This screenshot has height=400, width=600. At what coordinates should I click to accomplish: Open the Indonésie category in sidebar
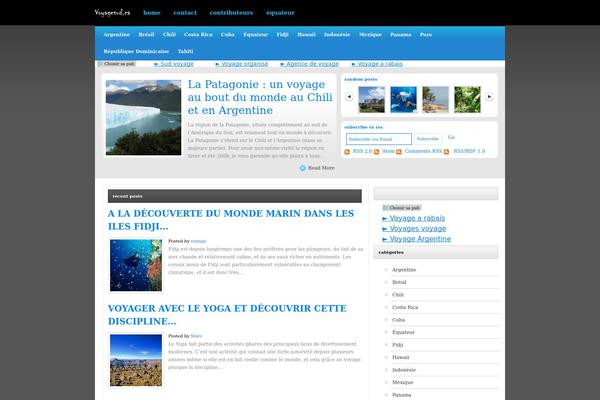click(404, 370)
